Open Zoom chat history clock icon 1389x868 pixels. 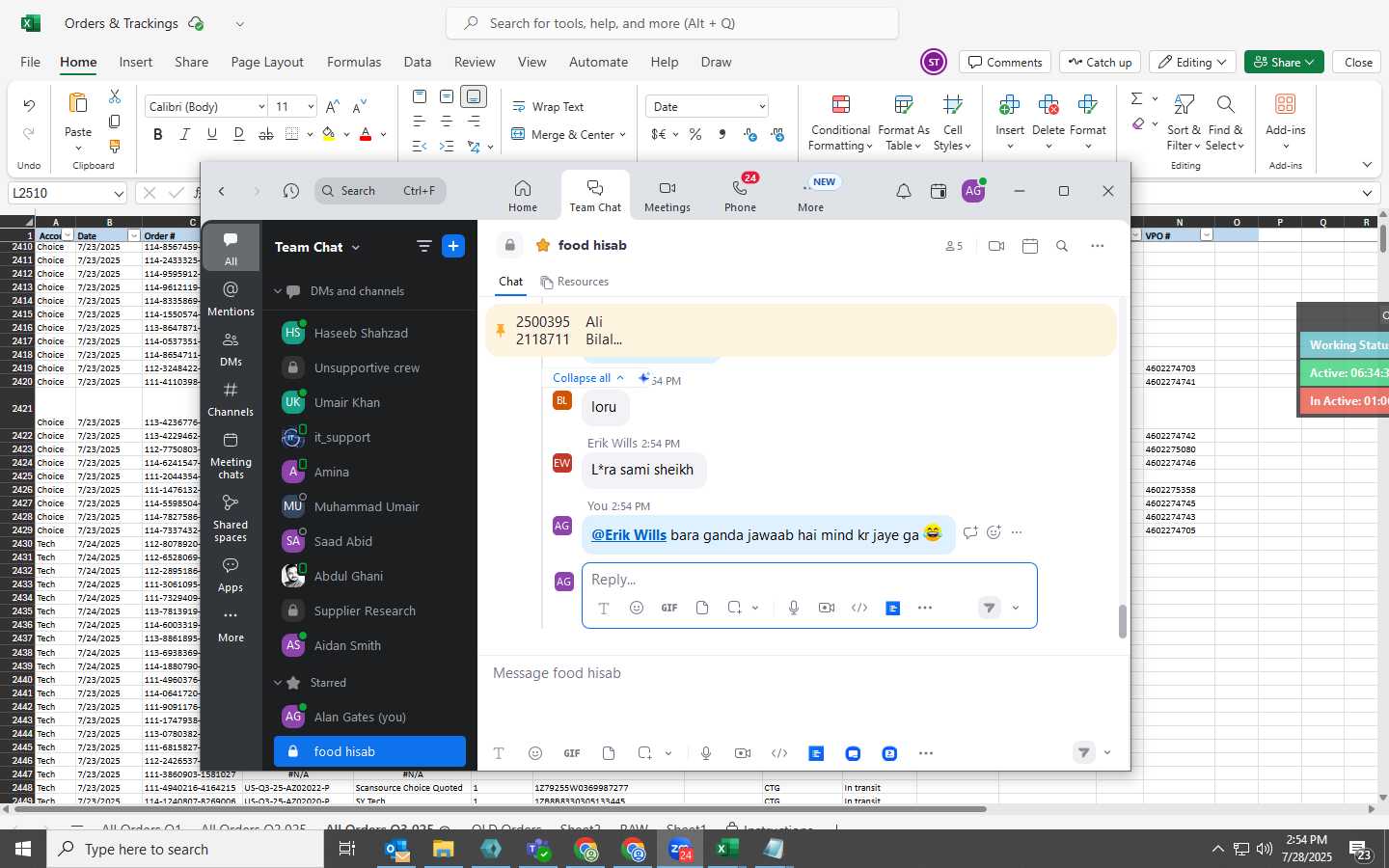(x=290, y=191)
